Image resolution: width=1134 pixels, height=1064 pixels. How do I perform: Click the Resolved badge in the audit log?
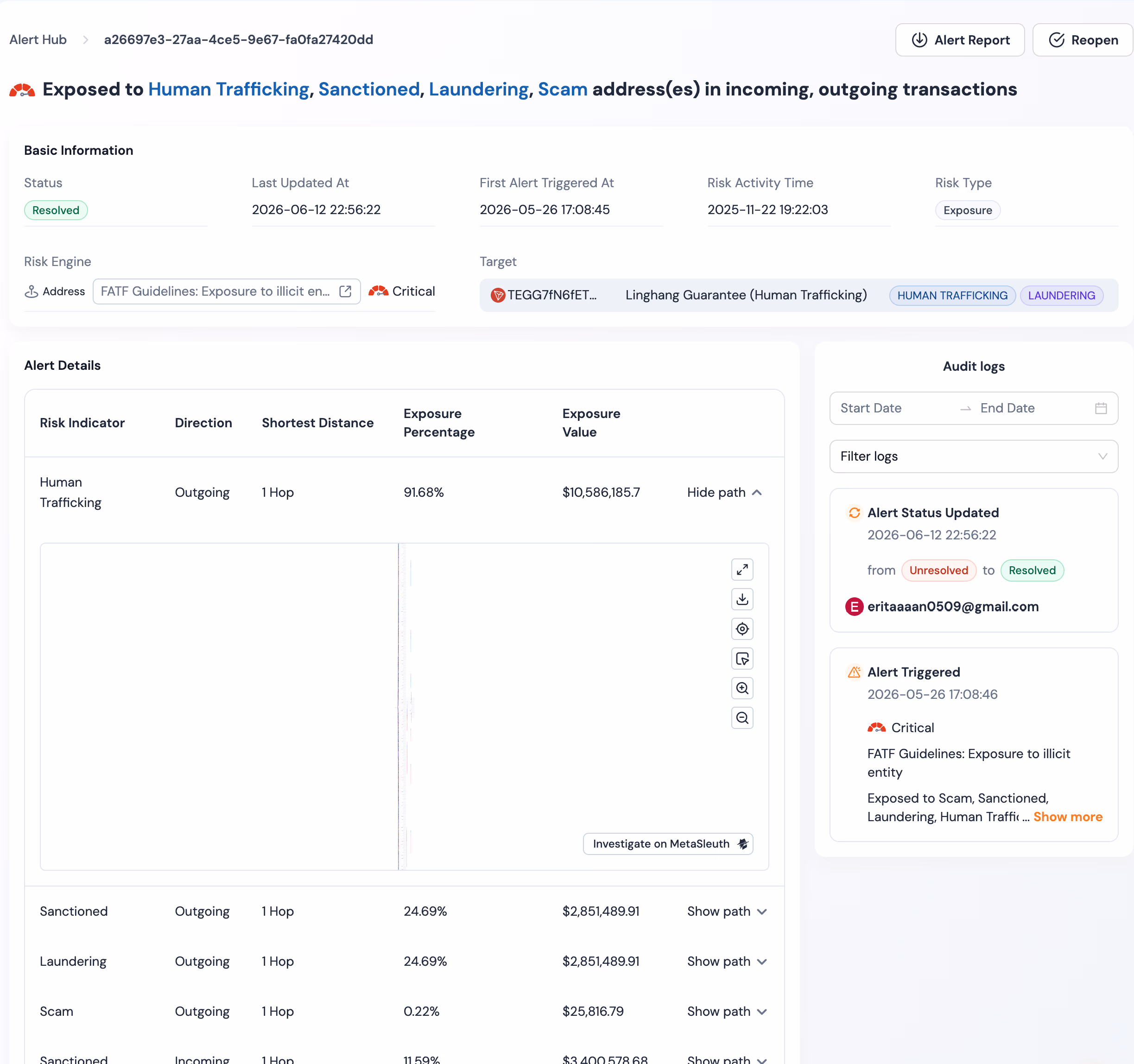coord(1032,570)
